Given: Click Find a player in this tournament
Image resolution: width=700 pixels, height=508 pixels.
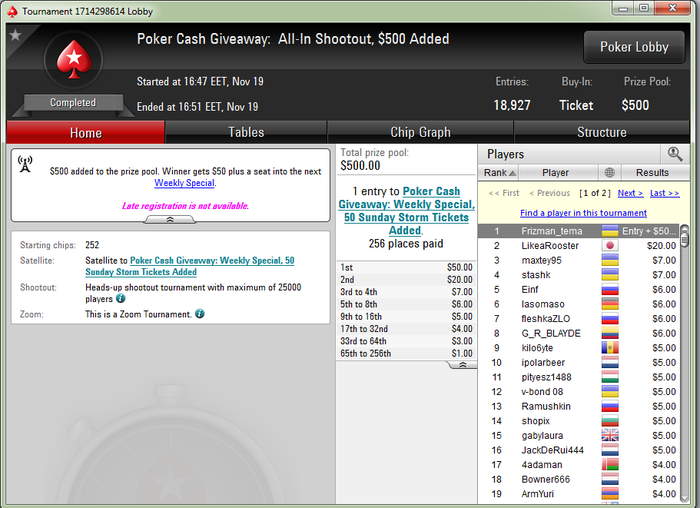Looking at the screenshot, I should pos(583,213).
